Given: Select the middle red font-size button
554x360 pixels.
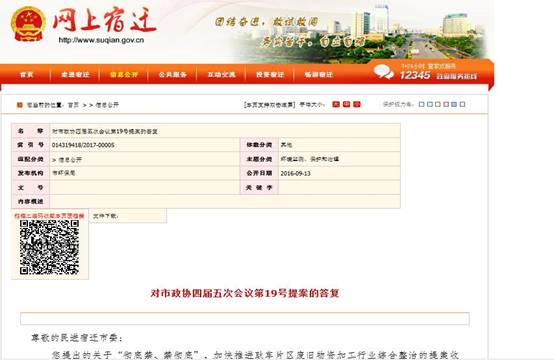Looking at the screenshot, I should [347, 104].
